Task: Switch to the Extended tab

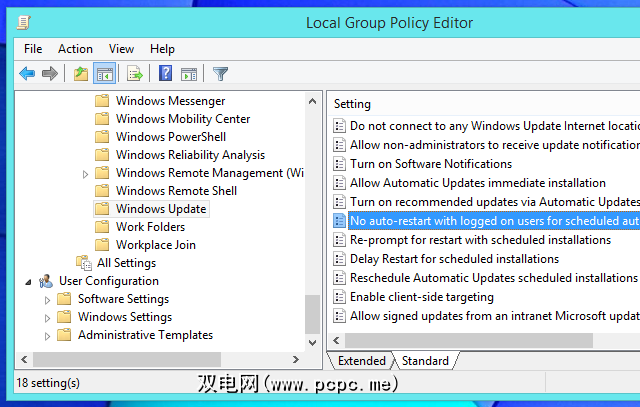Action: (361, 361)
